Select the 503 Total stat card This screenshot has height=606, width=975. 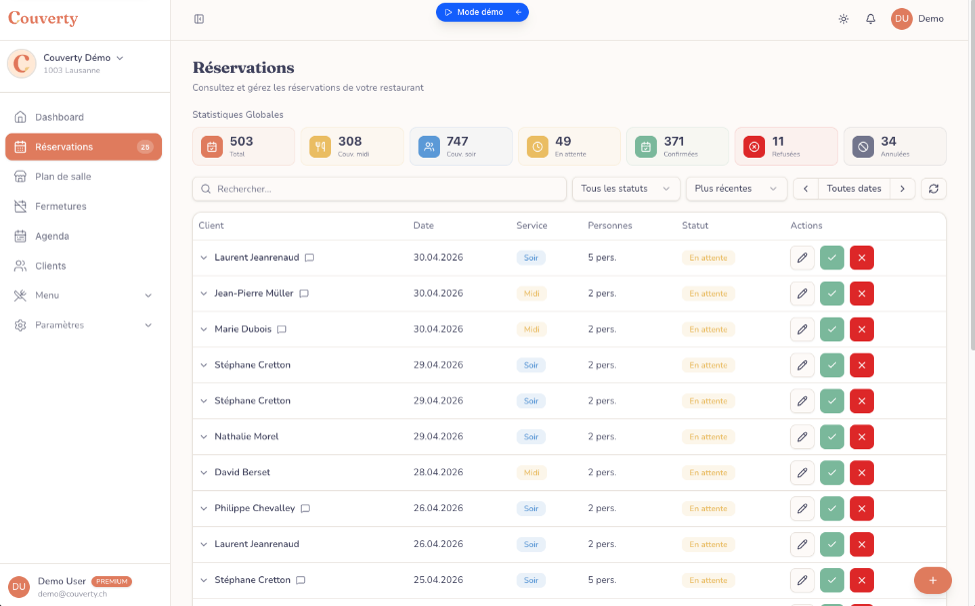[x=244, y=147]
